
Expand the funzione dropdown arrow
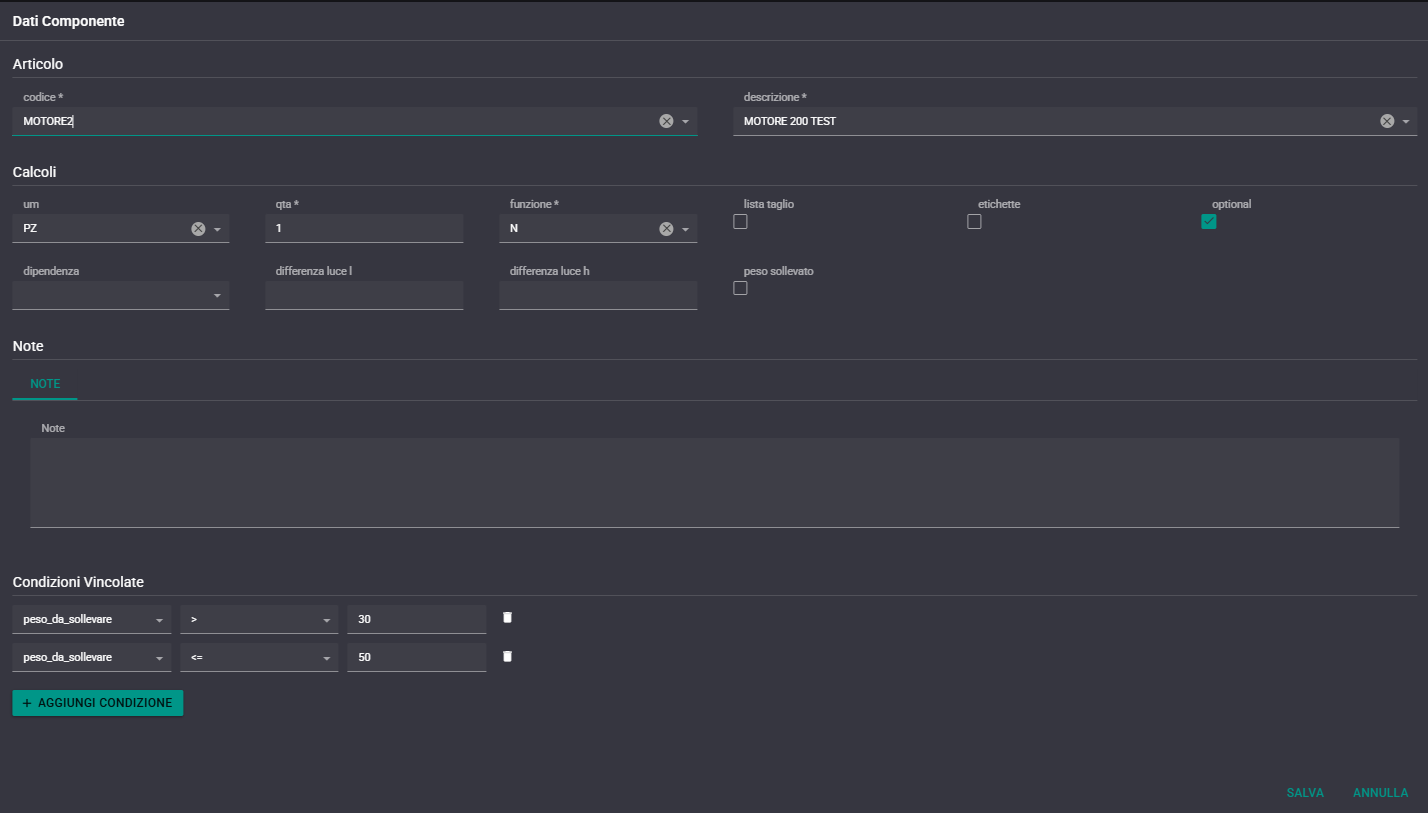(686, 228)
